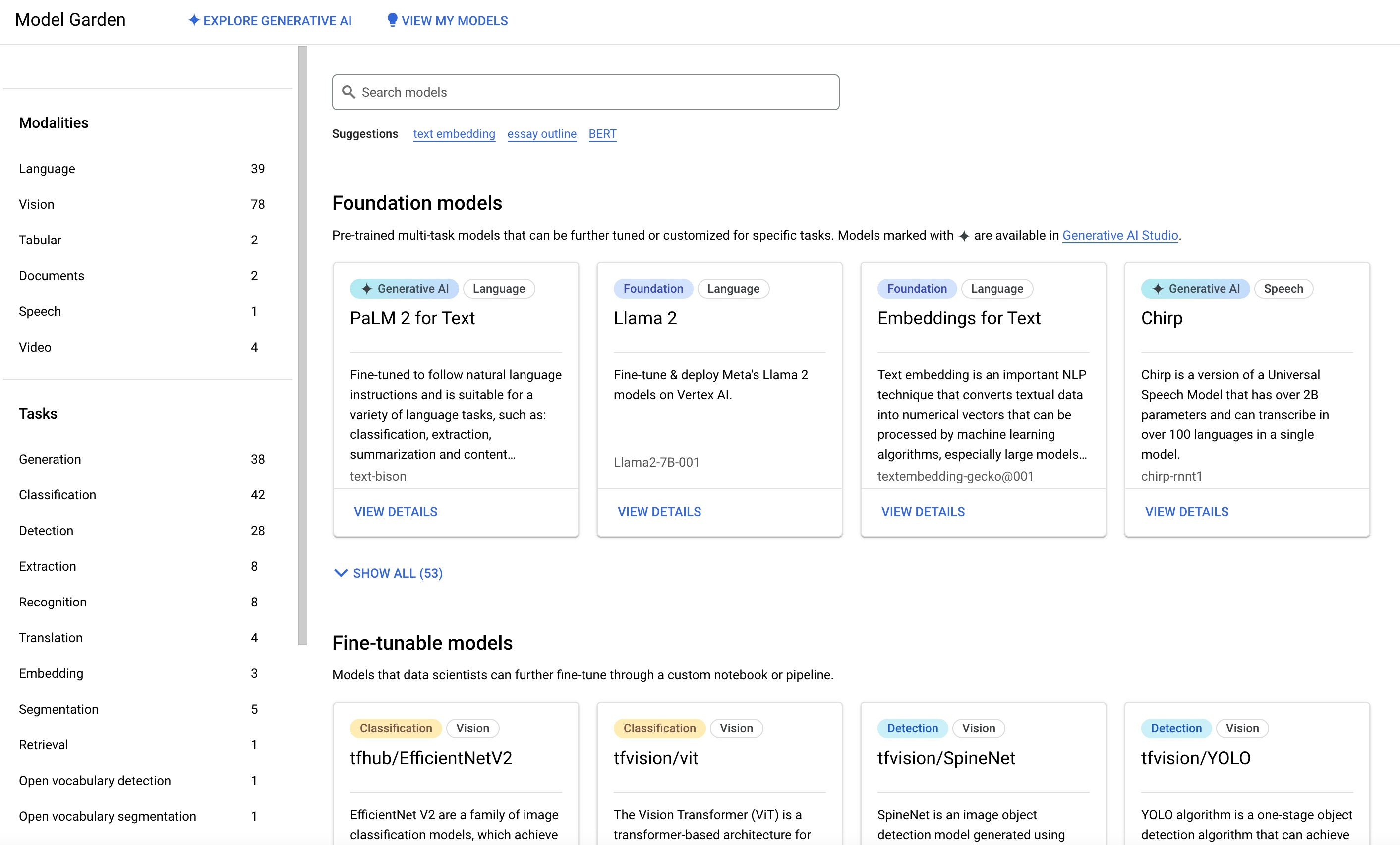Open View Details for Chirp

point(1186,512)
